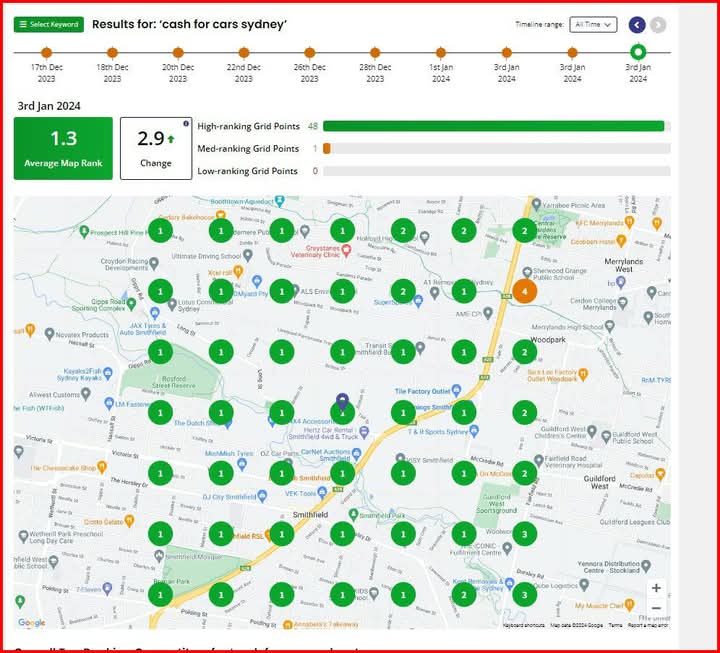This screenshot has height=653, width=720.
Task: Open map Terms link
Action: [615, 626]
